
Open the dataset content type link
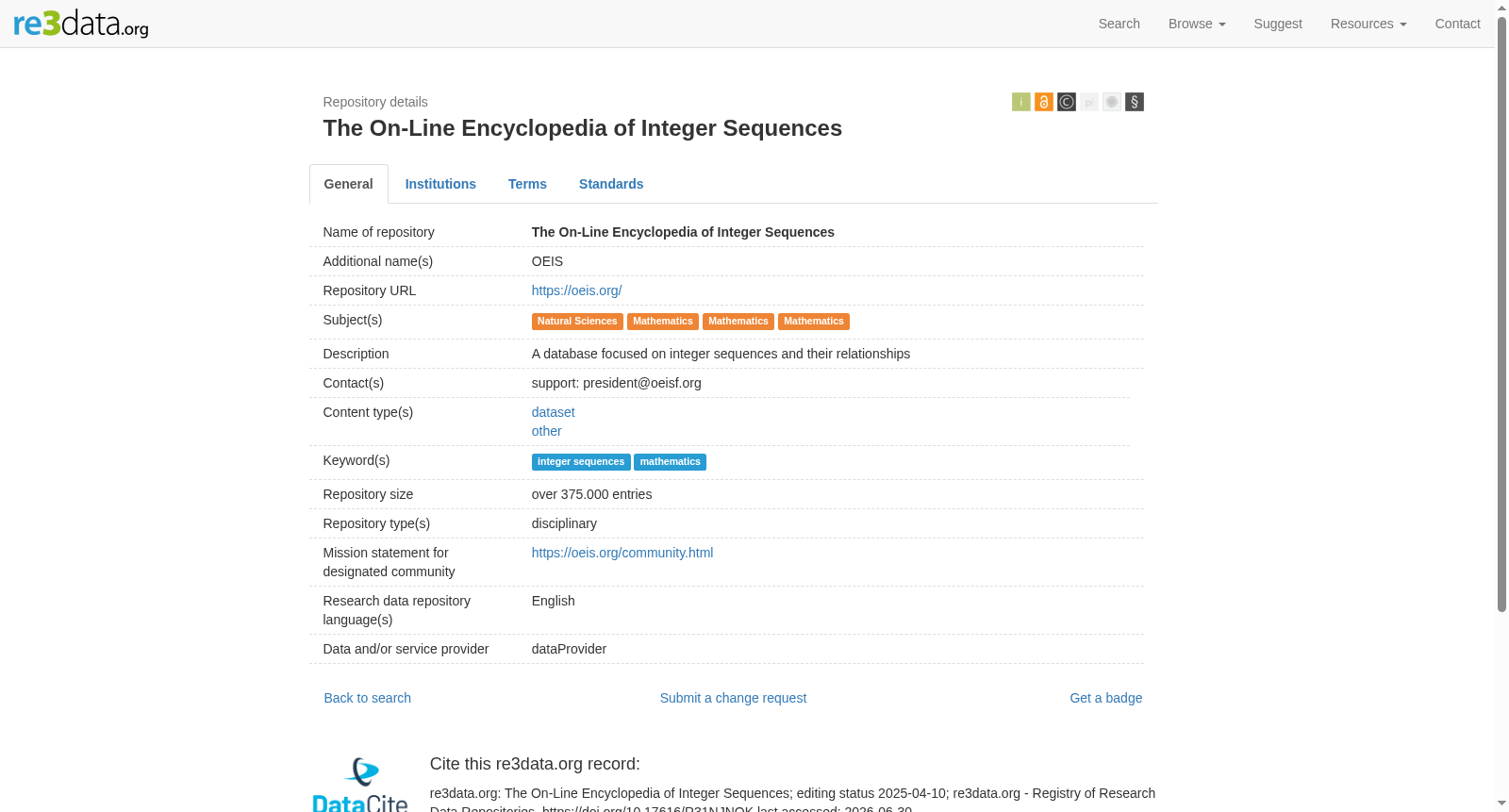(553, 412)
